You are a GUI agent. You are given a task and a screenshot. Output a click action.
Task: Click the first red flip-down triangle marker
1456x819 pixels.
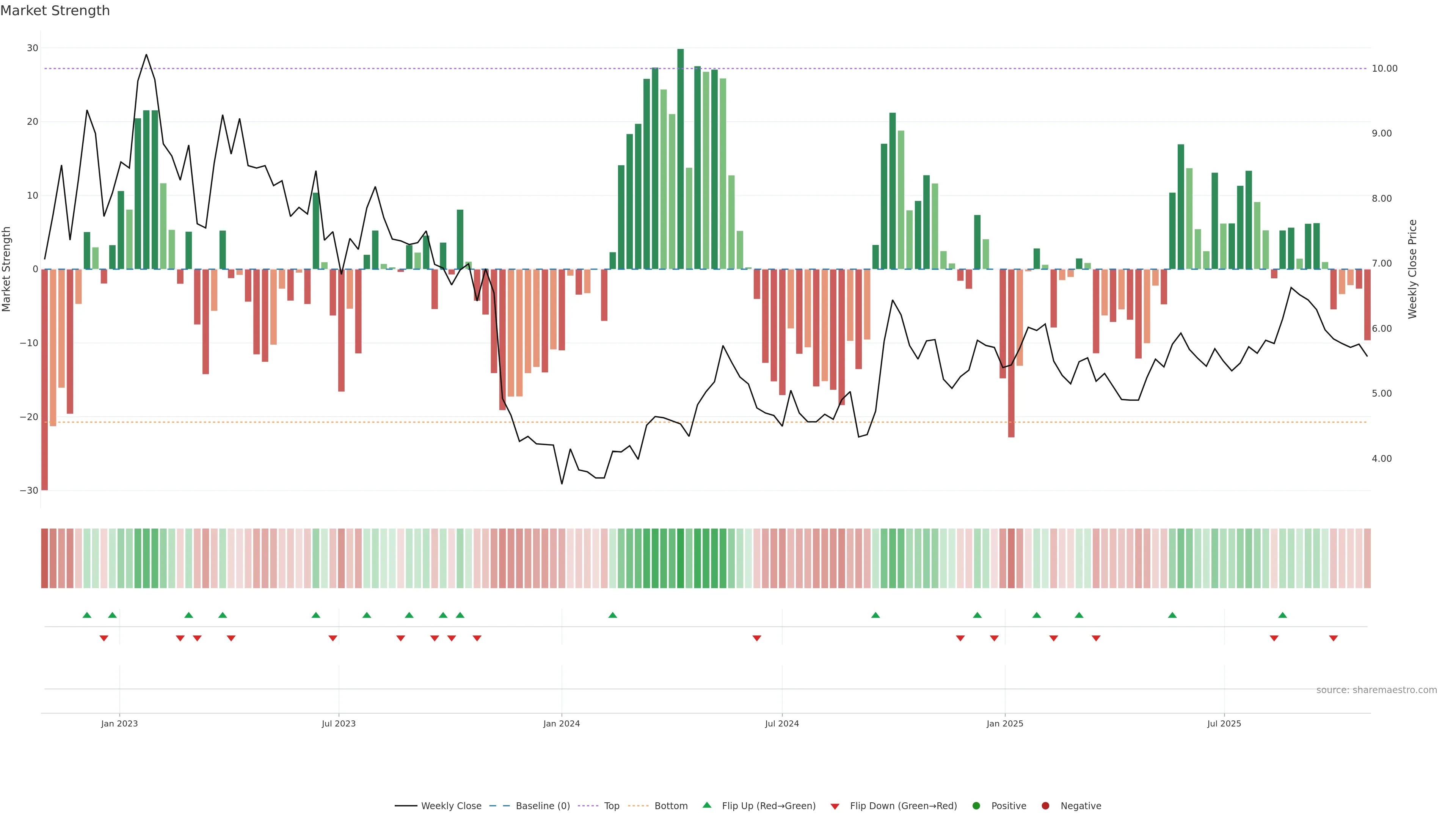[x=104, y=638]
